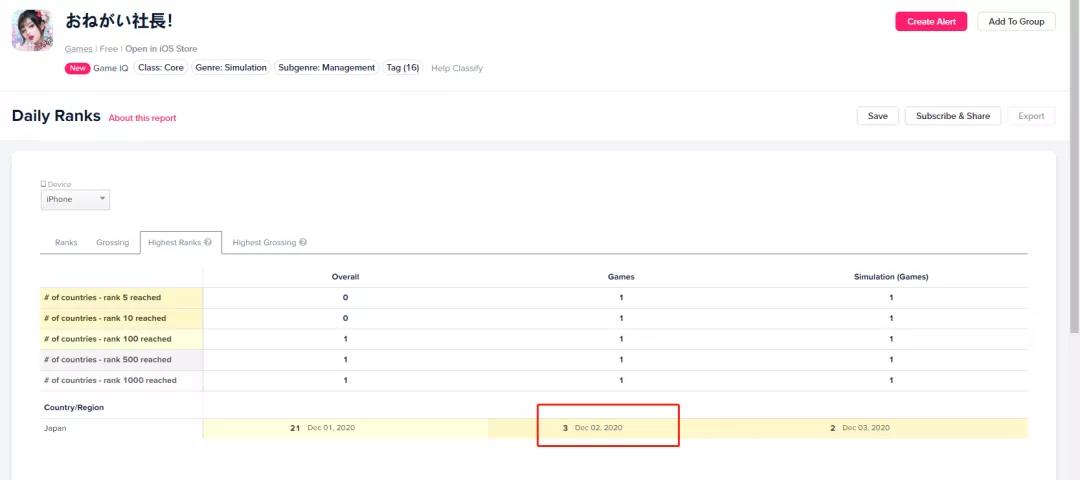Click the Open in iOS Store link
1080x480 pixels.
(162, 48)
